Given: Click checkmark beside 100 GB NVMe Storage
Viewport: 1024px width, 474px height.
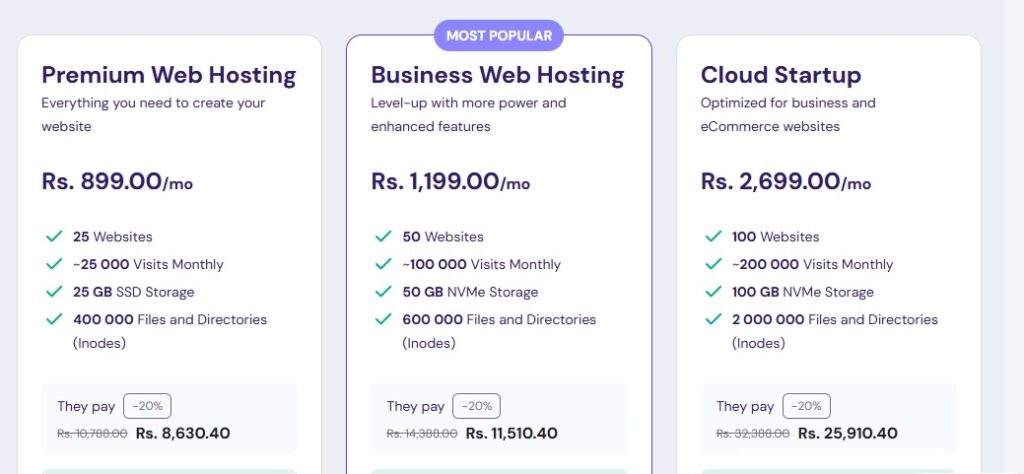Looking at the screenshot, I should [713, 292].
